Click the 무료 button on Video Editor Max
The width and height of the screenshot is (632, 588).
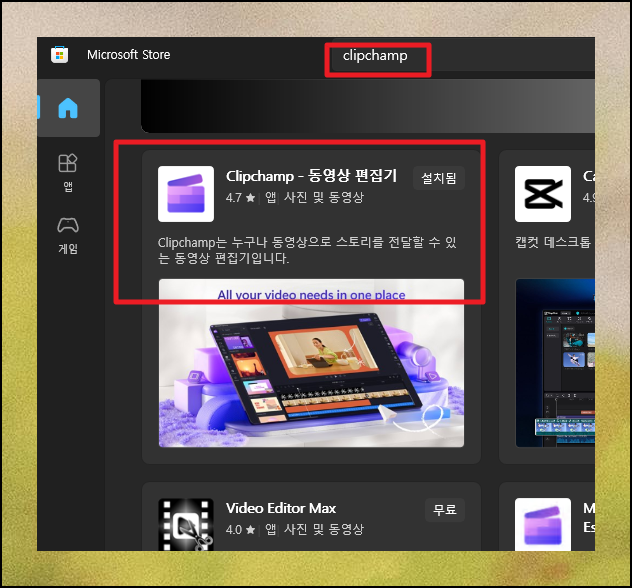pos(445,510)
